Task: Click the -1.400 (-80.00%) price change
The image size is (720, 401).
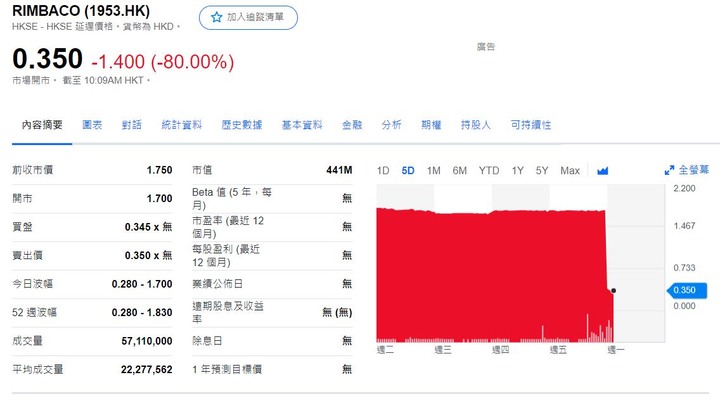Action: (163, 62)
